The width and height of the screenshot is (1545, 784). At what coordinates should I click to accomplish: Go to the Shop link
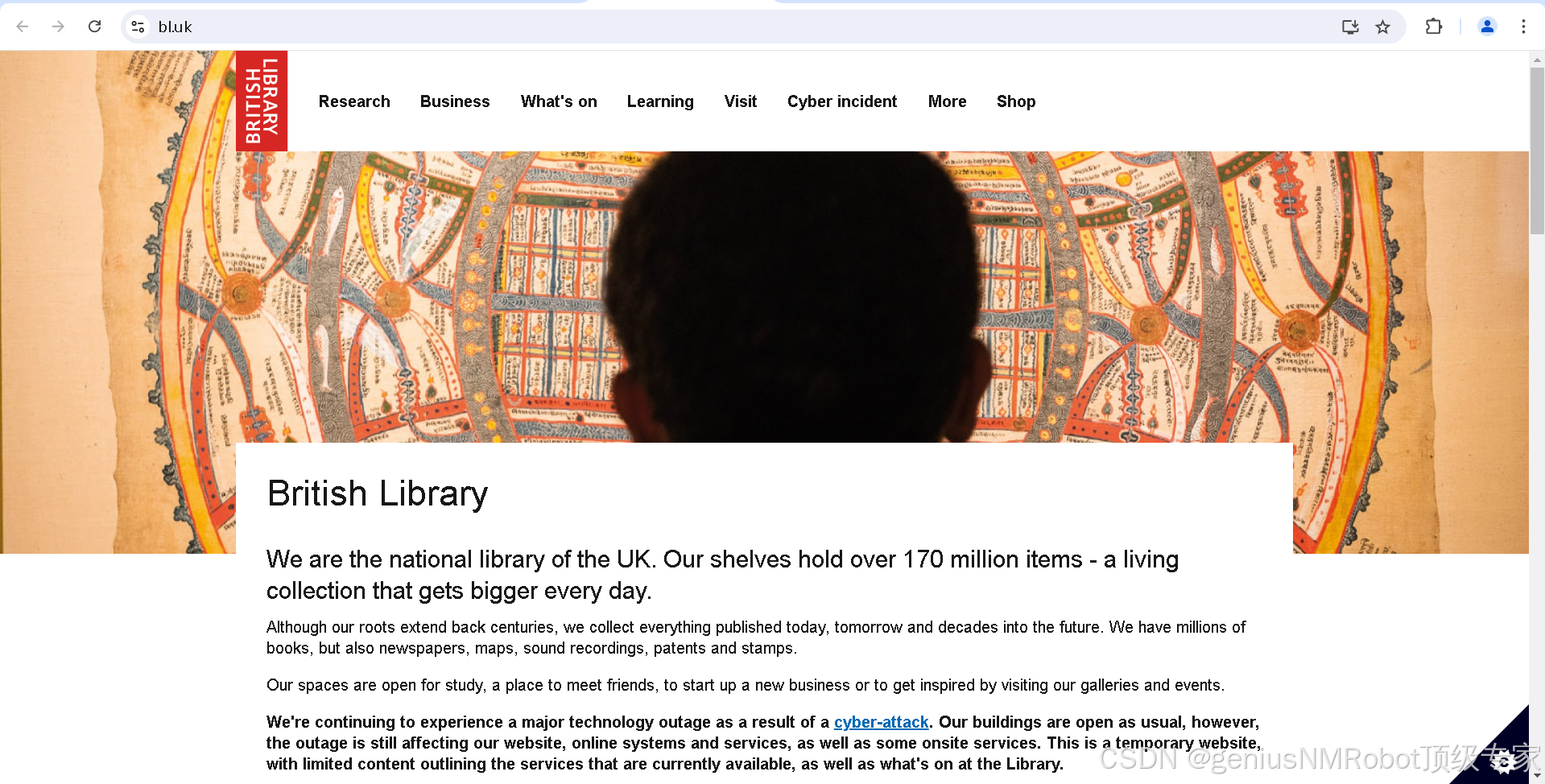click(x=1016, y=101)
